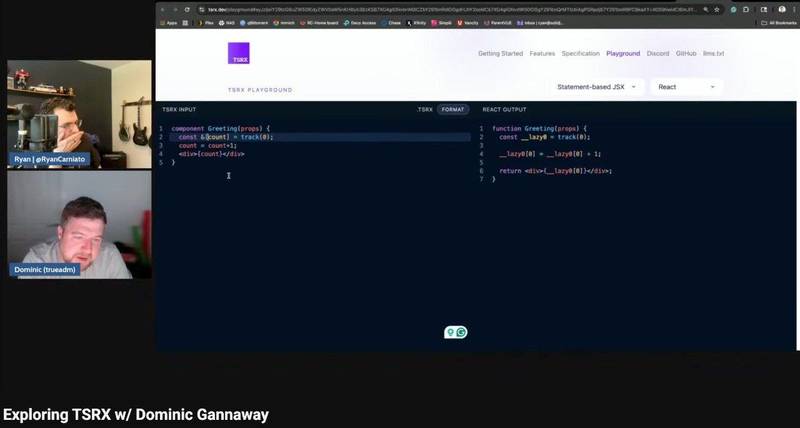Click output line 'const __lazy0 = track(0);'
This screenshot has width=800, height=428.
[x=544, y=137]
